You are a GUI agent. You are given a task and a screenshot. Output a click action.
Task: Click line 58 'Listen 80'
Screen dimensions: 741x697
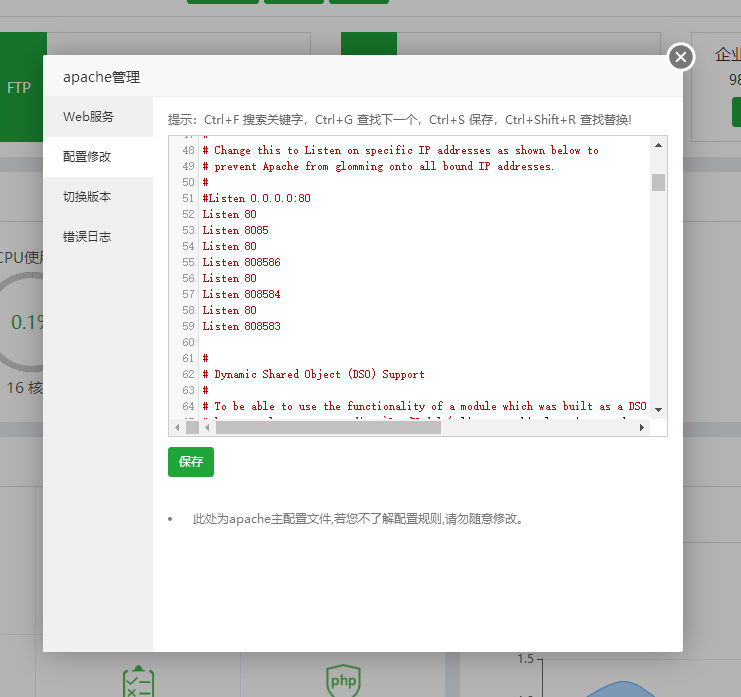pyautogui.click(x=229, y=310)
